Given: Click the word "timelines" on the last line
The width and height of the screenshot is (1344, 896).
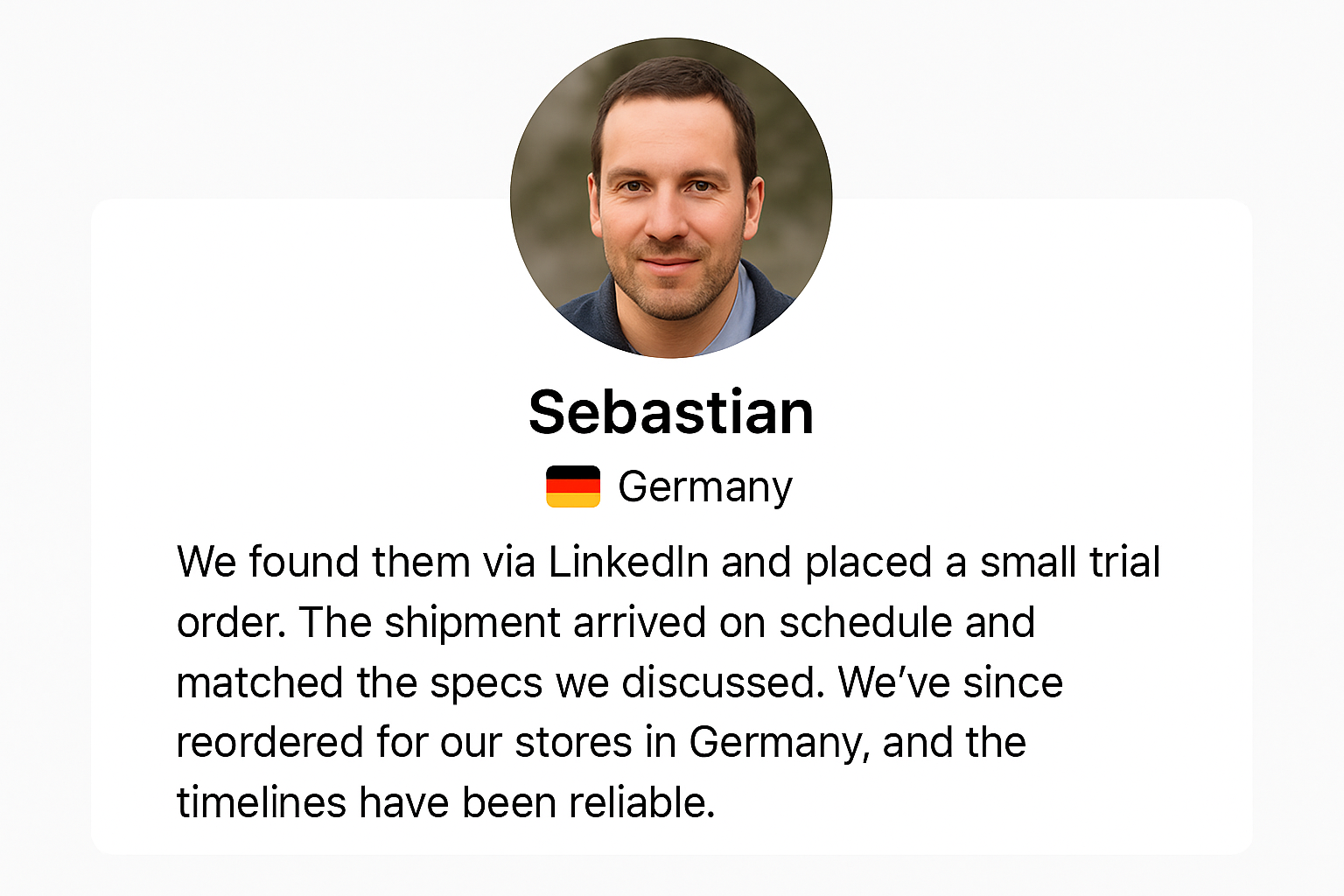Looking at the screenshot, I should click(x=262, y=802).
